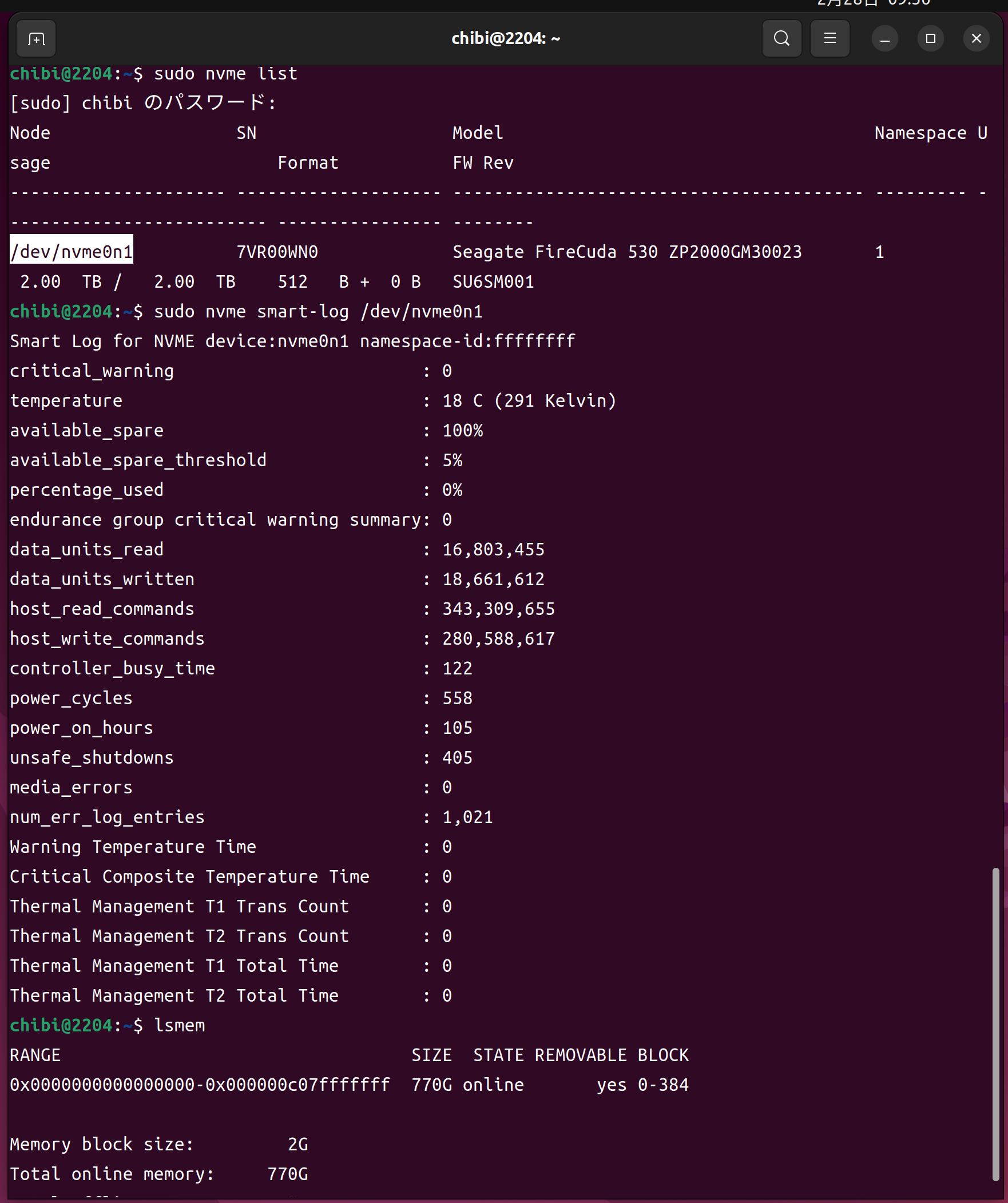The image size is (1008, 1203).
Task: Click the clock in the top bar
Action: coord(874,3)
